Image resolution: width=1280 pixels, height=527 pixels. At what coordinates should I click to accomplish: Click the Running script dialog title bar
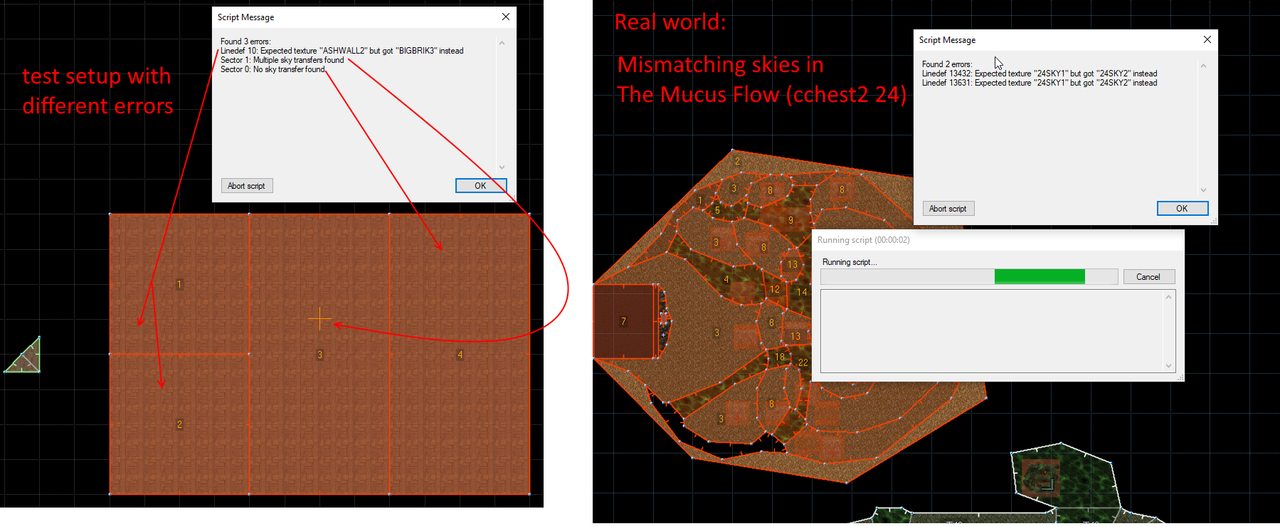(x=998, y=240)
